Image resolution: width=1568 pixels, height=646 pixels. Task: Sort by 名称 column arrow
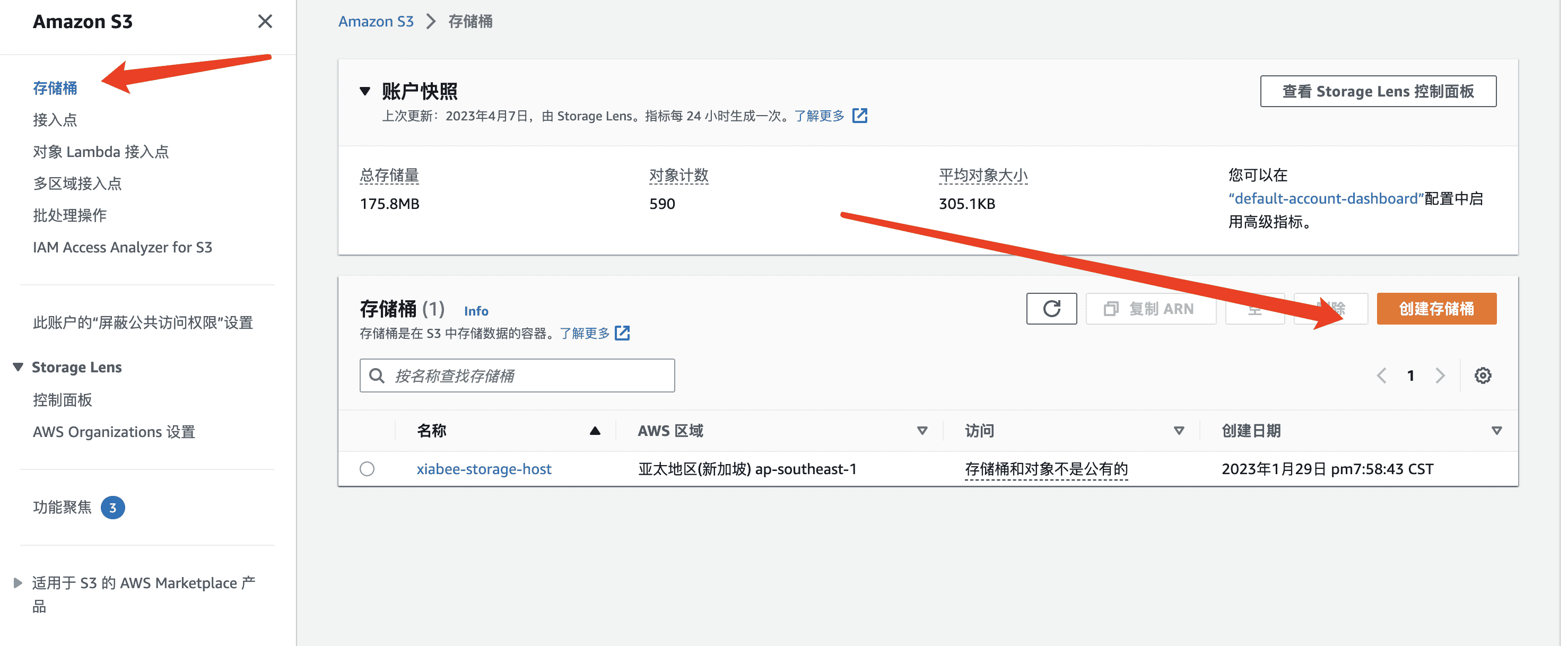(595, 431)
